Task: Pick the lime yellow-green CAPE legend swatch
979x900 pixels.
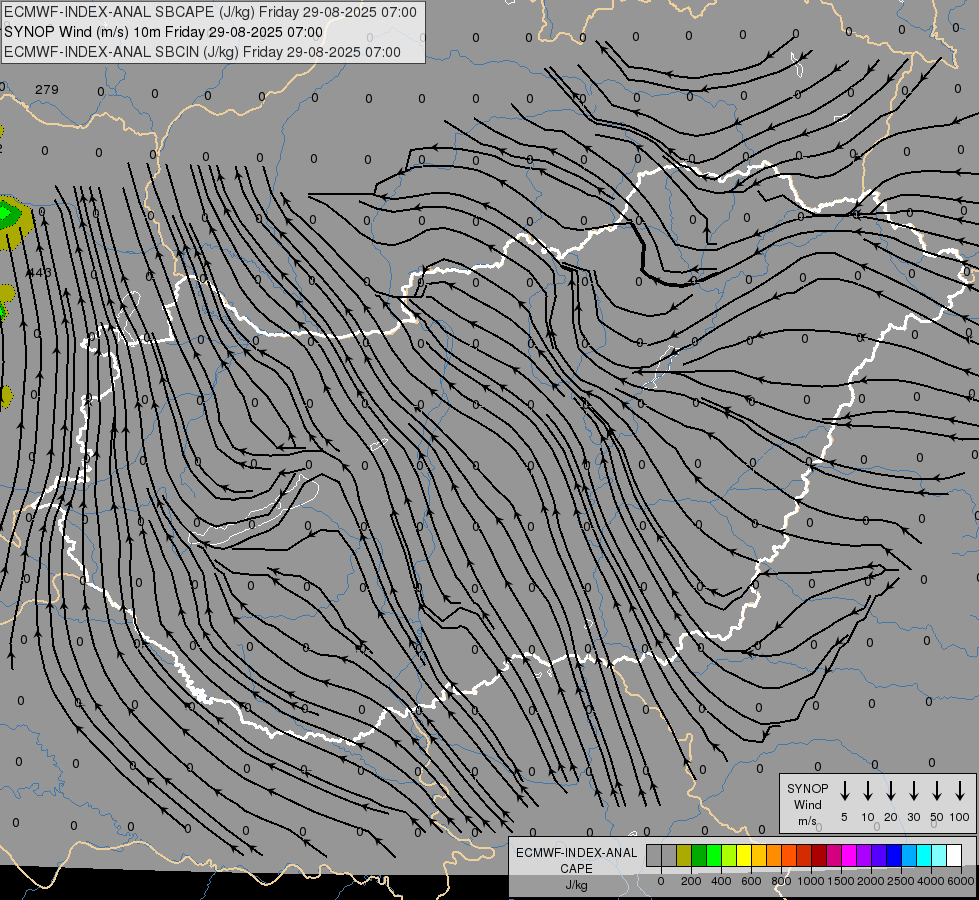Action: (x=729, y=855)
